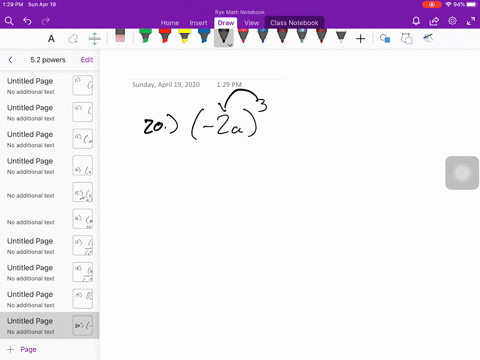Open the Class Notebook tab
This screenshot has width=480, height=360.
click(x=294, y=23)
